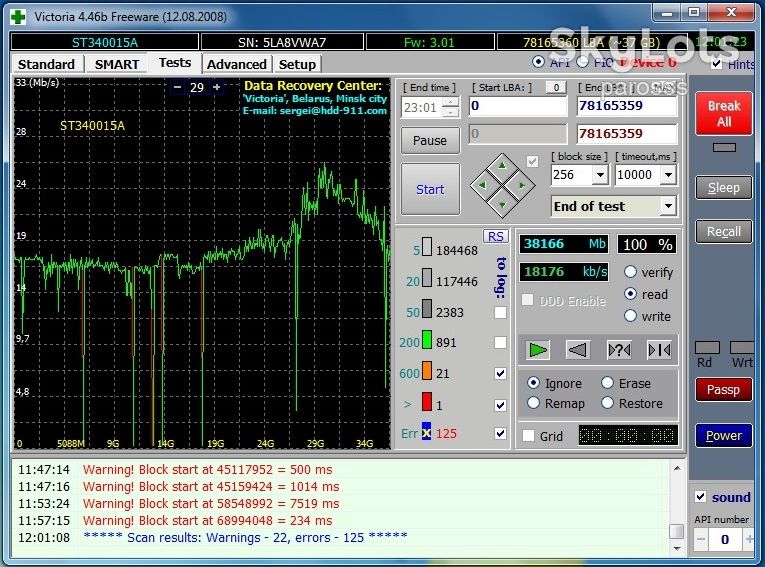Select the verify radio button
This screenshot has width=765, height=567.
[630, 272]
